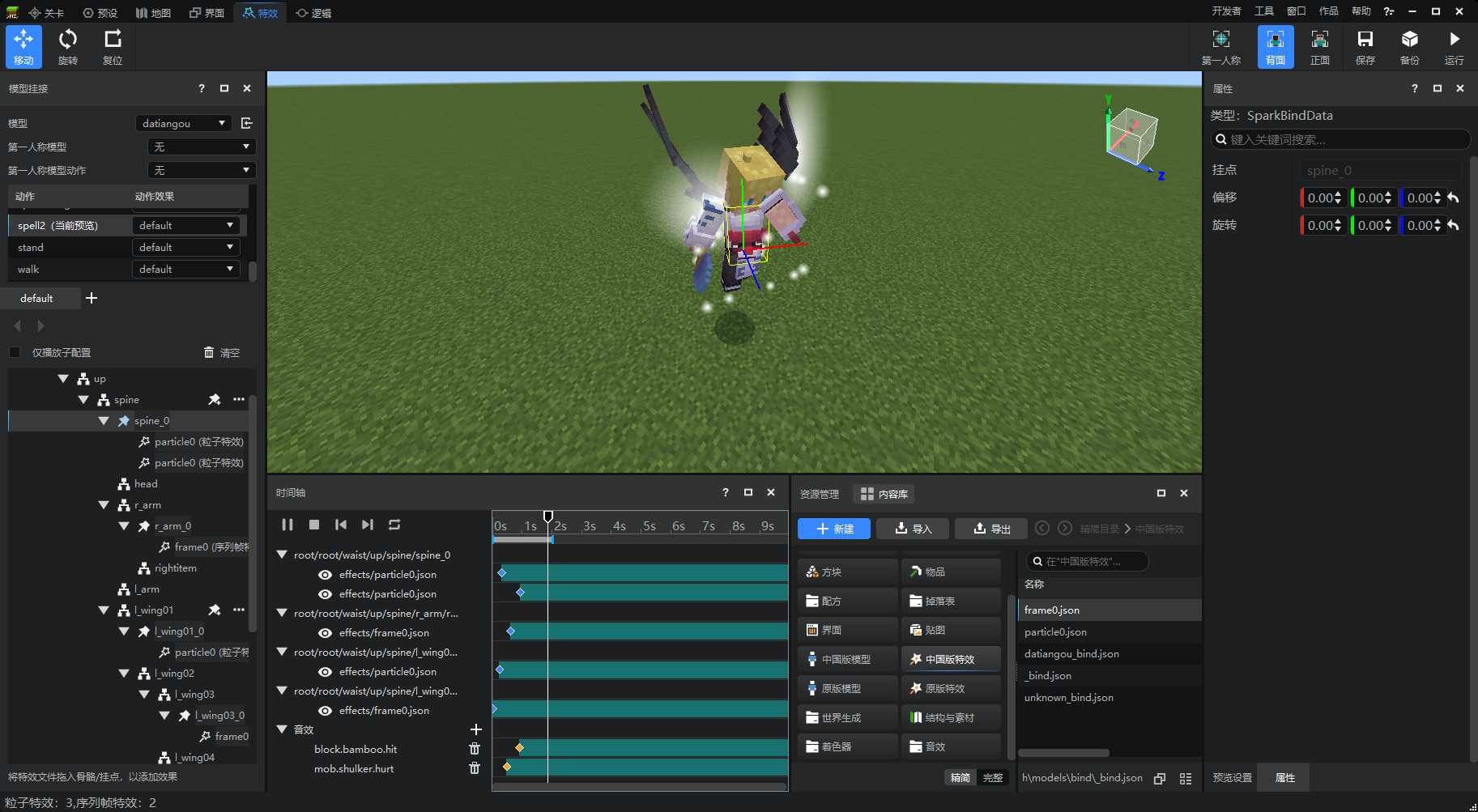Toggle visibility of first effects/particle0.json track
1478x812 pixels.
[x=325, y=575]
